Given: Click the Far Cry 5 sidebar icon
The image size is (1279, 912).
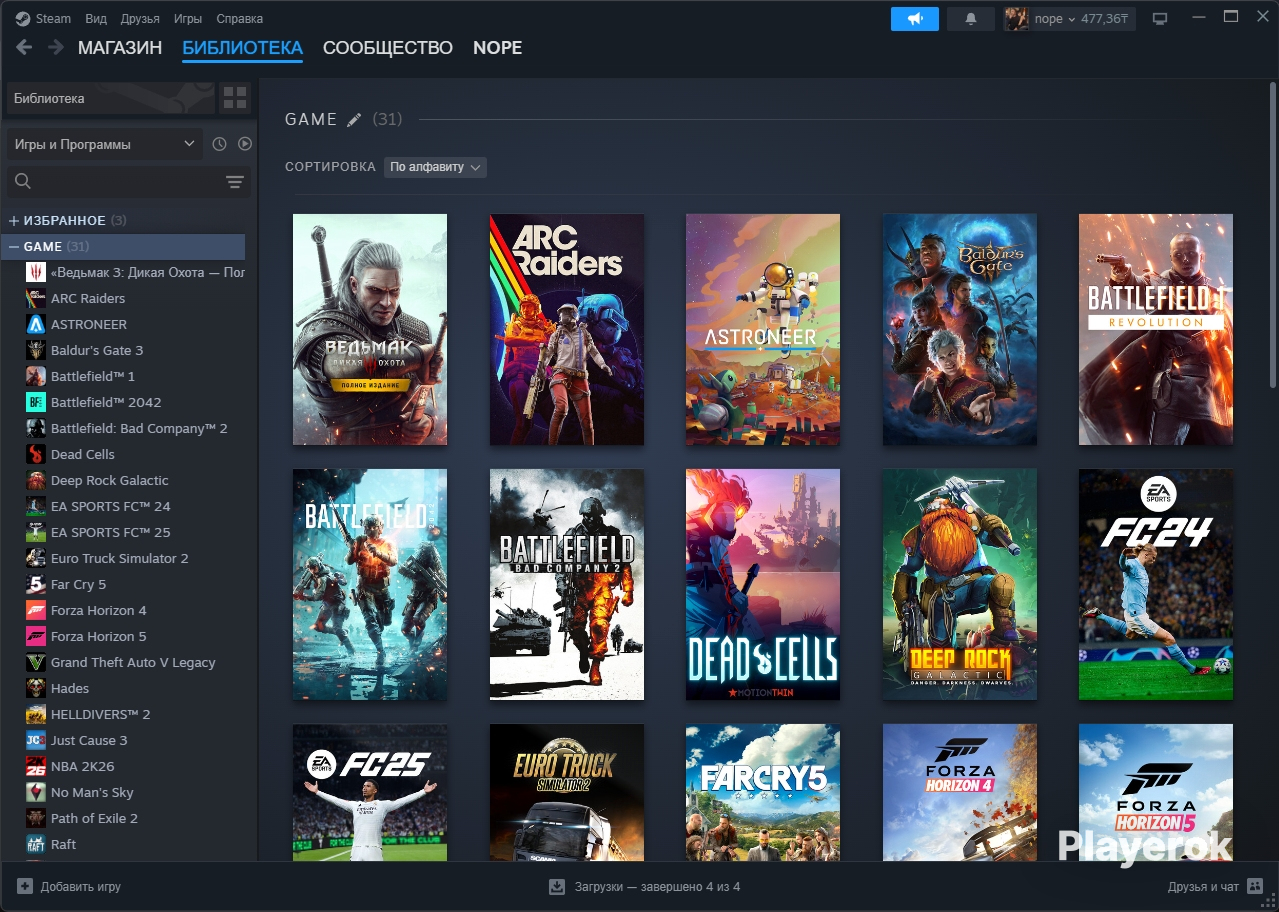Looking at the screenshot, I should pyautogui.click(x=35, y=584).
